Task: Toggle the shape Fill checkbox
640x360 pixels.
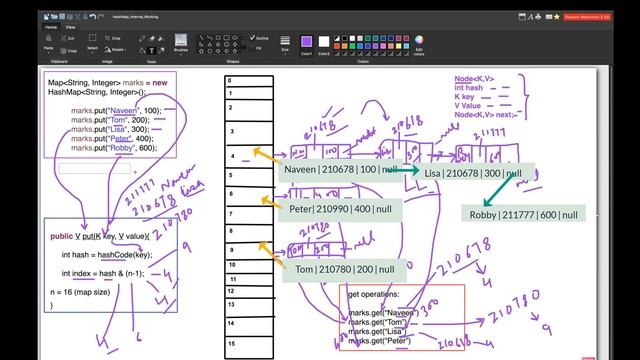Action: pos(252,48)
